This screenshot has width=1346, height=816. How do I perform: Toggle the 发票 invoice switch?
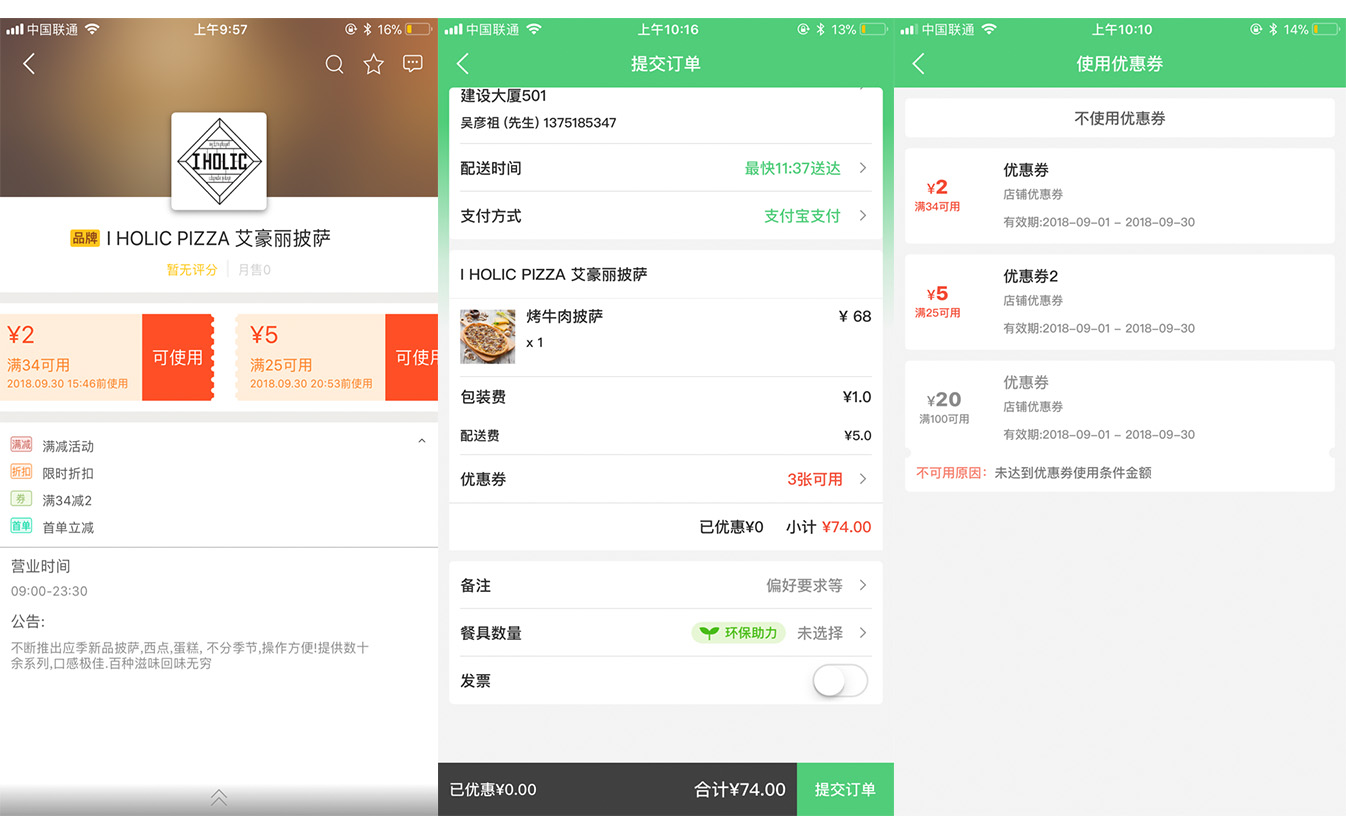(839, 681)
